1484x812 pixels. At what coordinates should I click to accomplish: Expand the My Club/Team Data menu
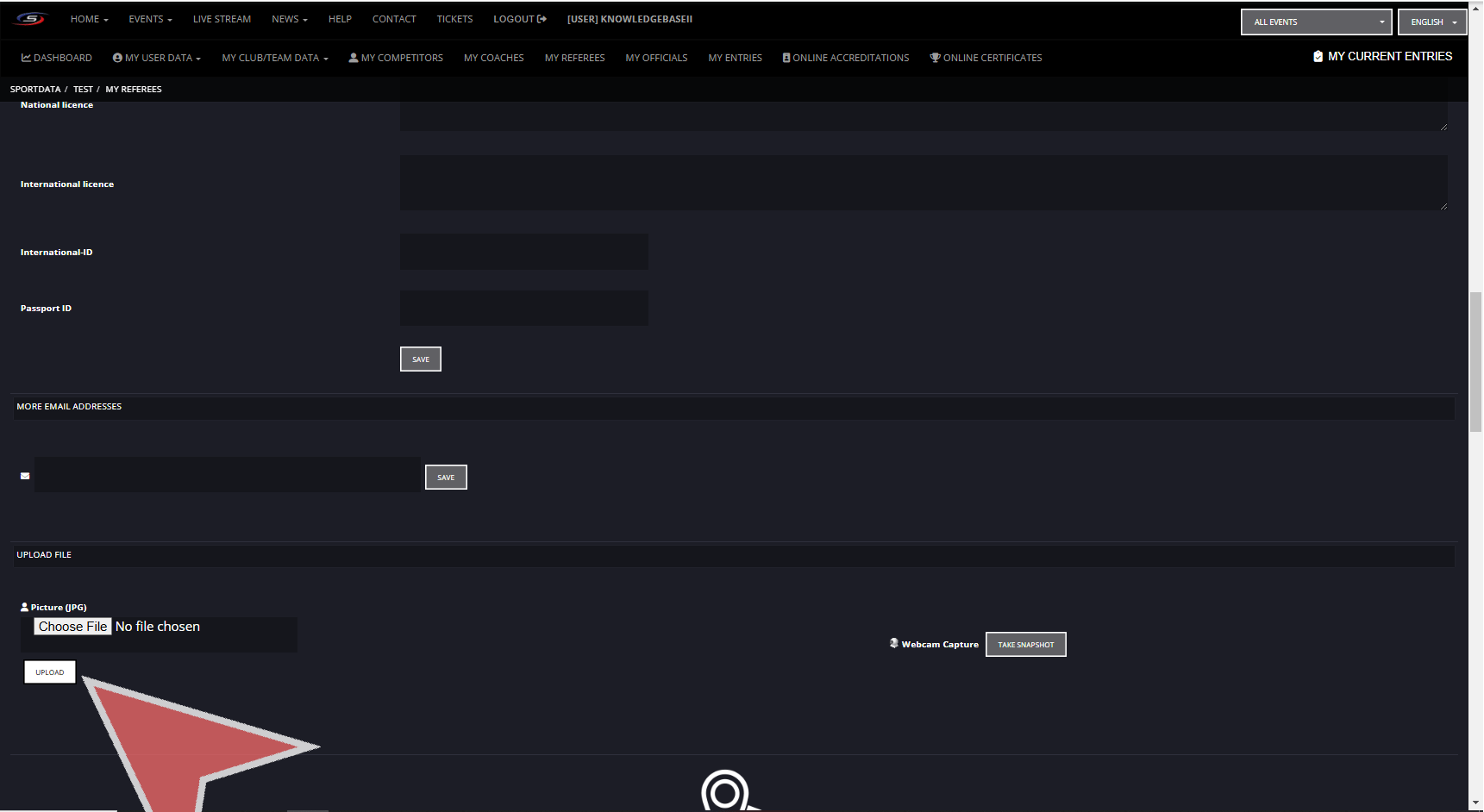(x=274, y=58)
